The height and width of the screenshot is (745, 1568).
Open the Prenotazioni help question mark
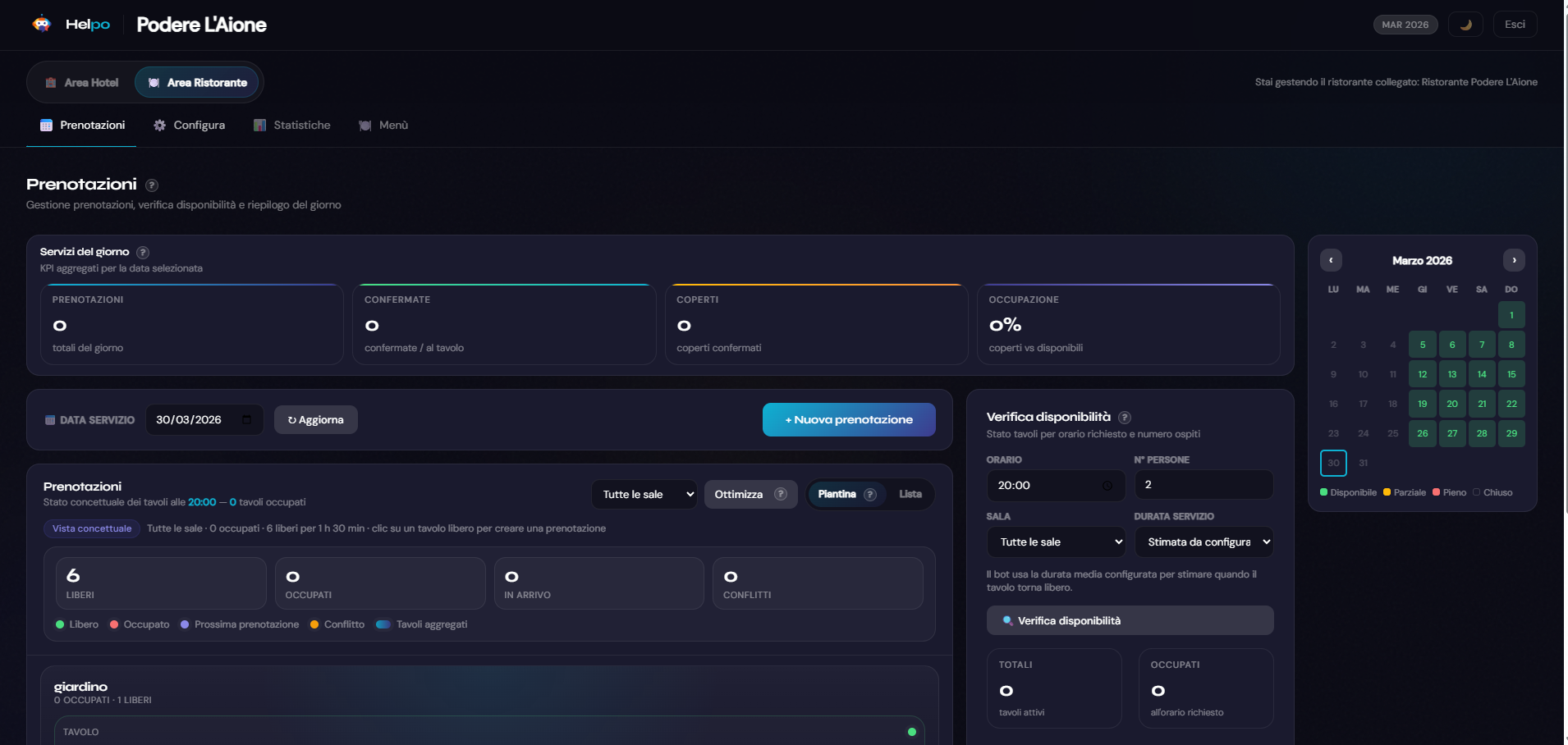152,185
